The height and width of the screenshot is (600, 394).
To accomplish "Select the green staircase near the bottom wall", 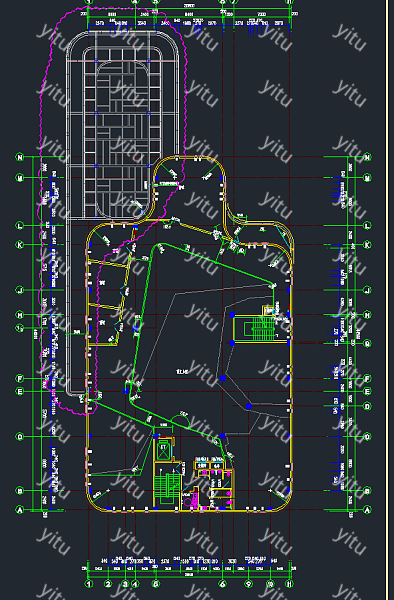I will 167,486.
